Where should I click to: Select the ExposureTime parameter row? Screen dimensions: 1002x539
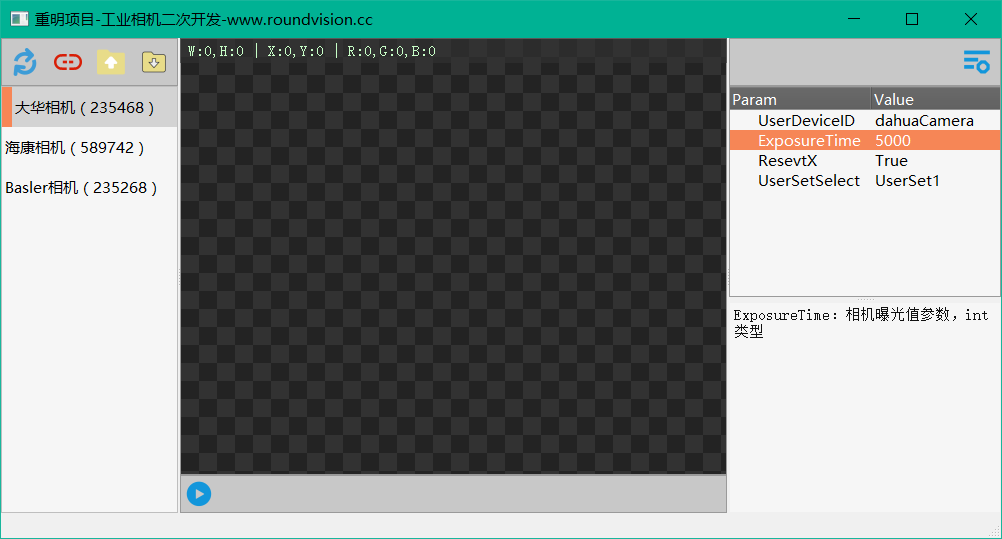808,141
